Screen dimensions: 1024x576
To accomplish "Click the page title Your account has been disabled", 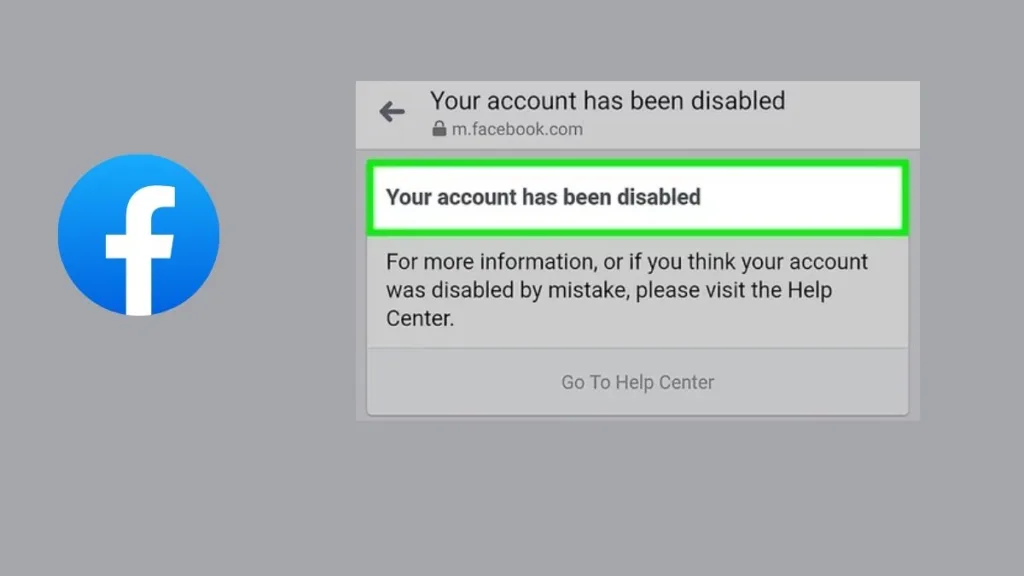I will (607, 101).
